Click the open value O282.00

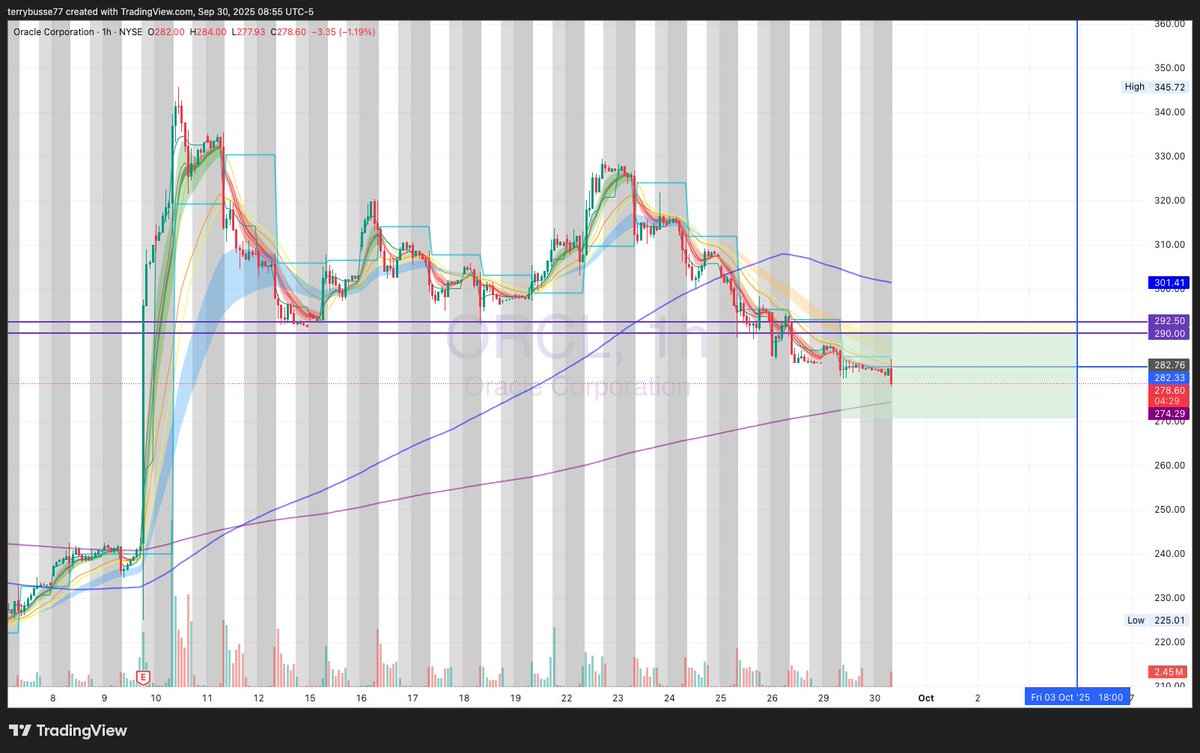165,33
